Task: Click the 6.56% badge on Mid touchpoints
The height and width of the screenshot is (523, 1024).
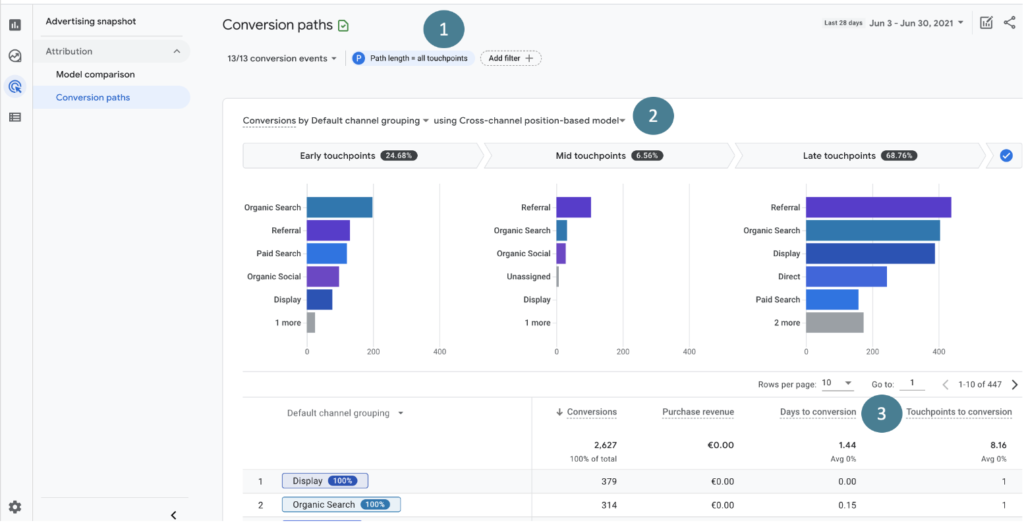Action: pos(647,156)
